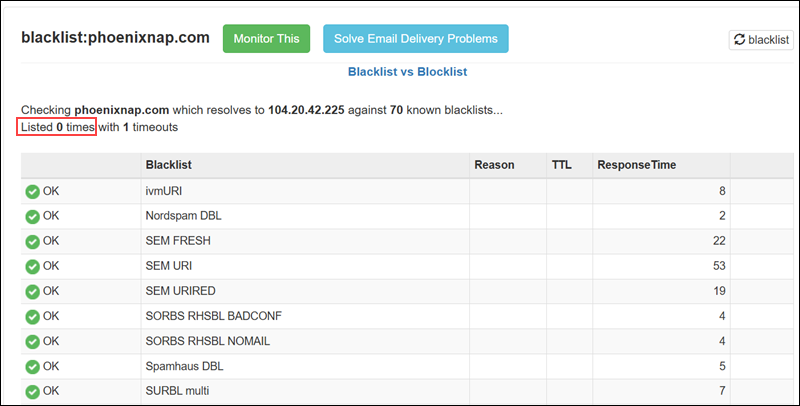Click the OK check icon for Spamhaus DBL
Viewport: 800px width, 406px height.
[x=33, y=367]
